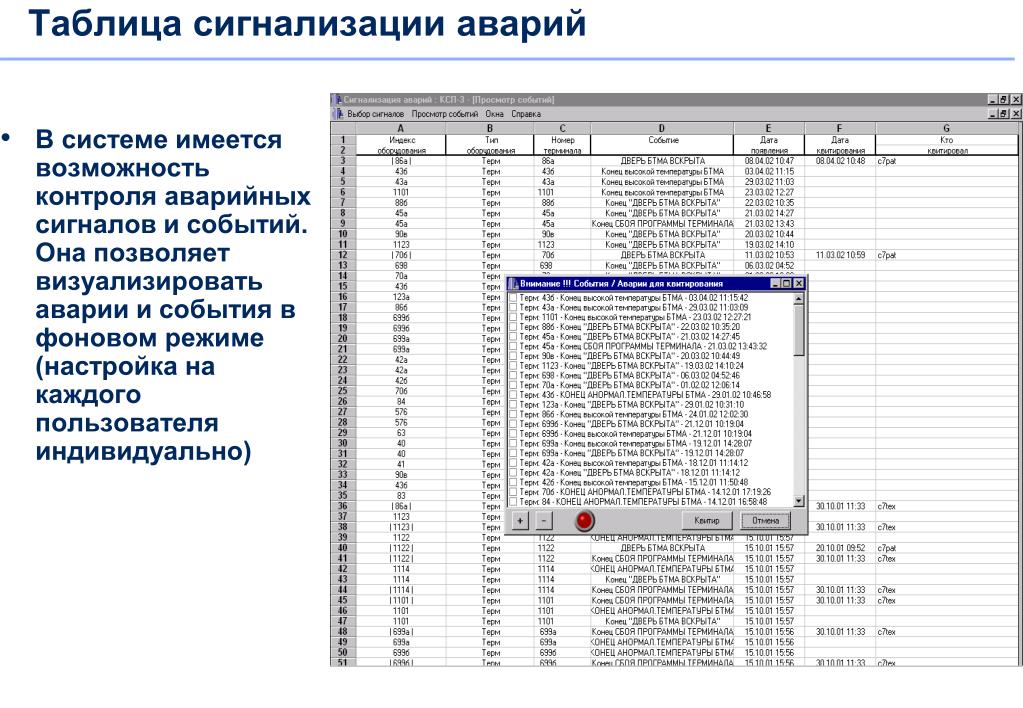Image resolution: width=1023 pixels, height=708 pixels.
Task: Check the Терм 123а event dated 29.01.02 10:31:10
Action: [513, 405]
